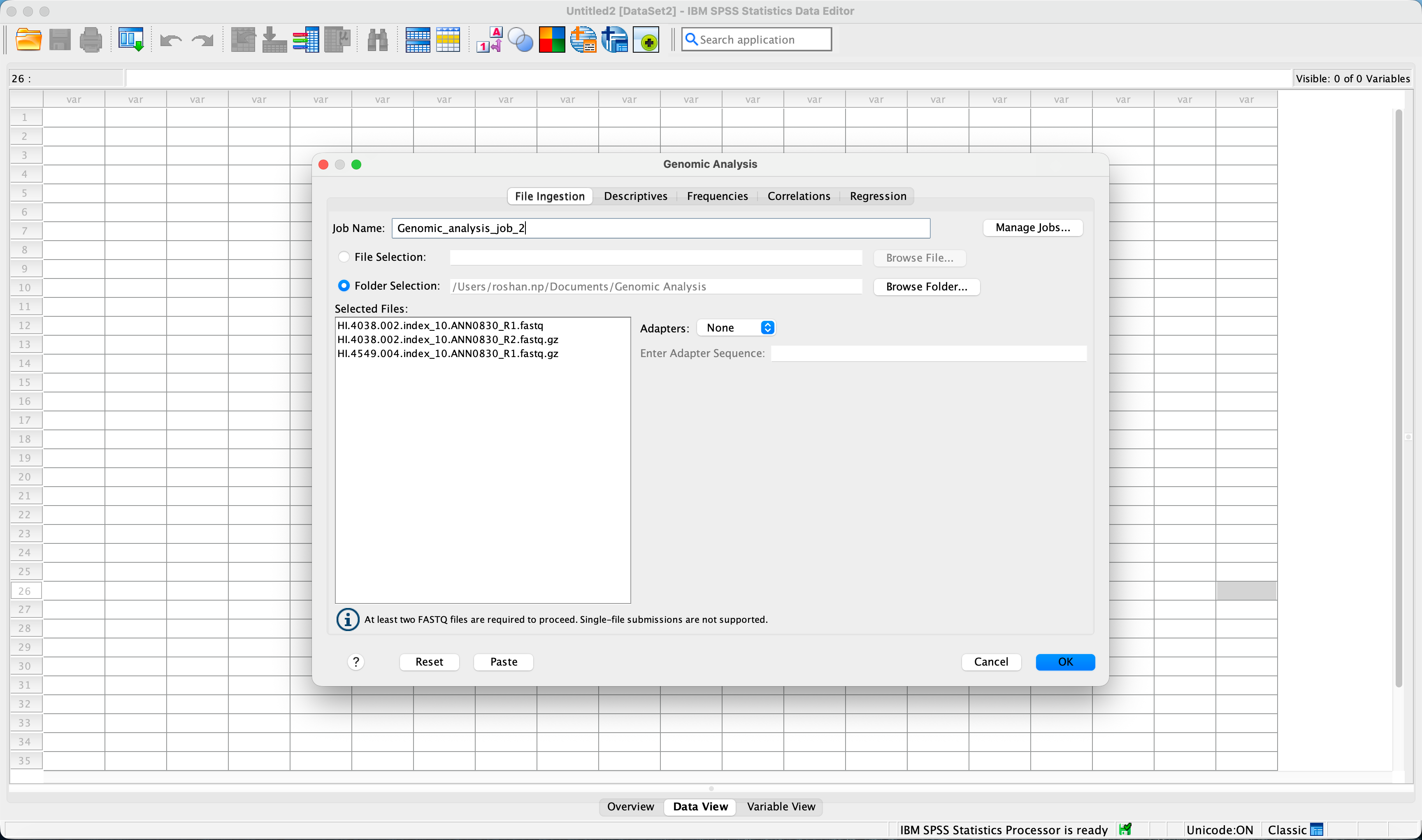The height and width of the screenshot is (840, 1422).
Task: Click the Select cases grid icon
Action: [448, 39]
